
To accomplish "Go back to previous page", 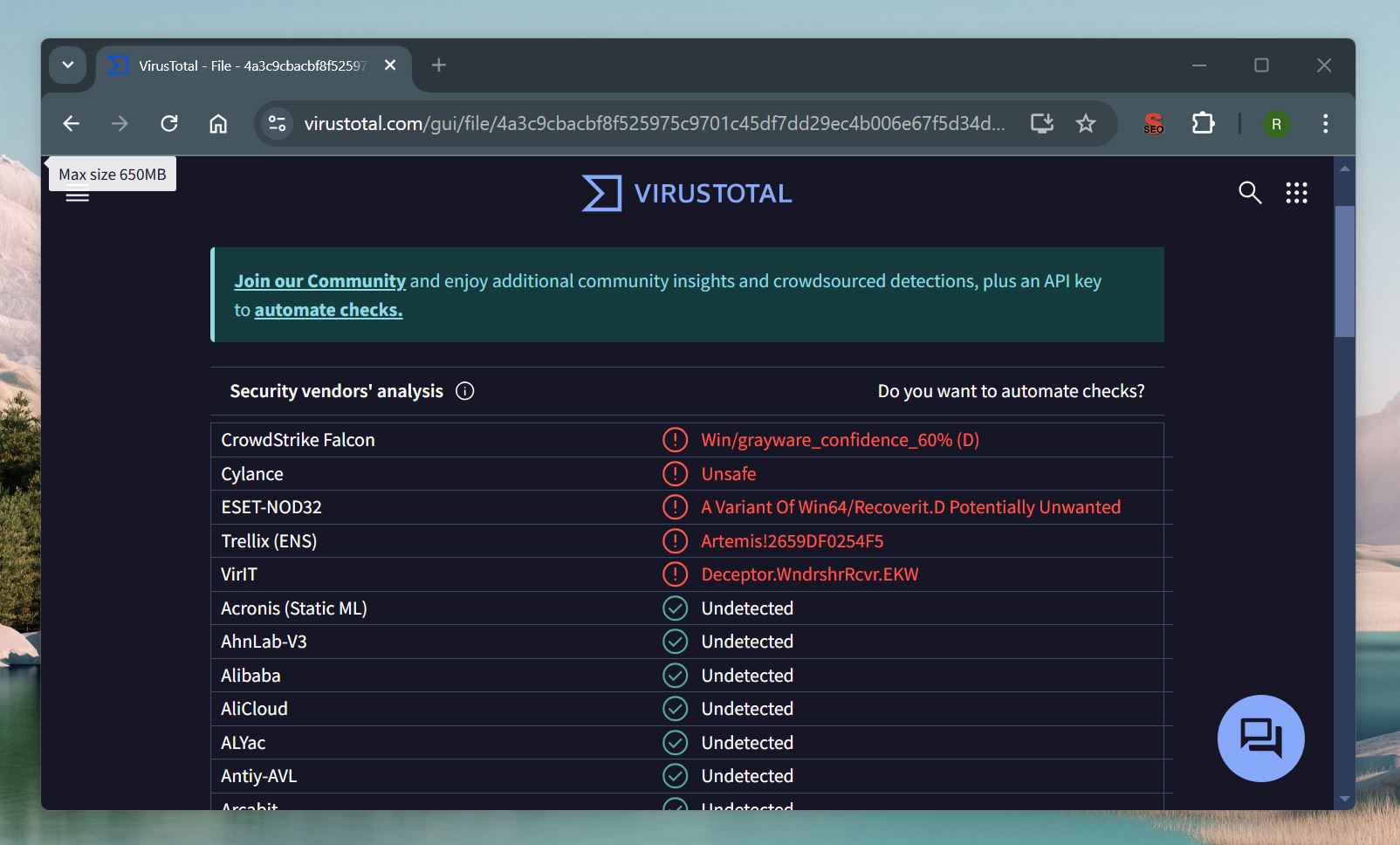I will tap(72, 124).
